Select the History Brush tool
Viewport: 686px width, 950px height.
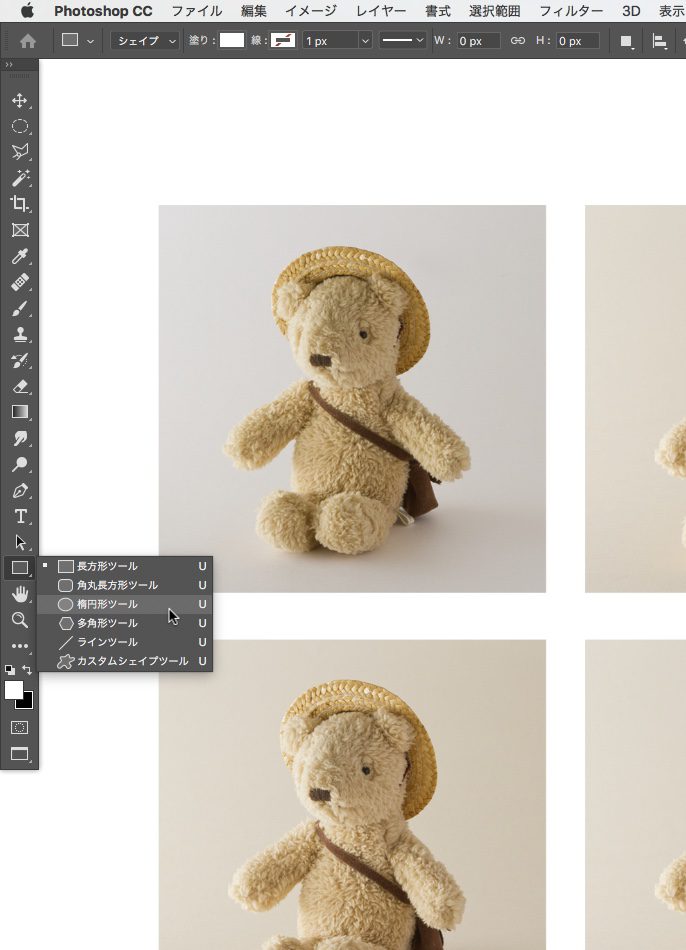19,360
